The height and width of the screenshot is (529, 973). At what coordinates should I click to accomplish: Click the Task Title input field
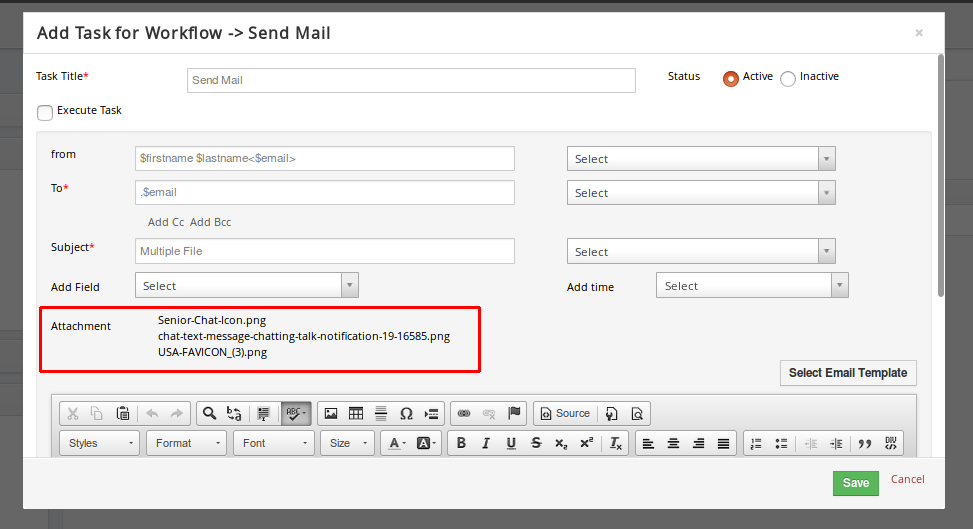tap(411, 80)
